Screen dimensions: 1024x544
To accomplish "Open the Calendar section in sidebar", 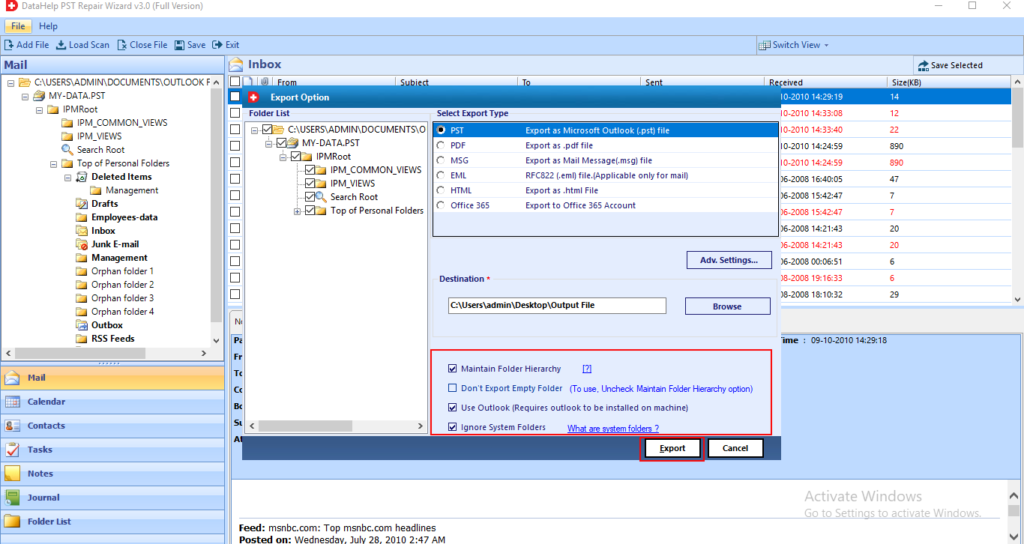I will click(x=46, y=401).
